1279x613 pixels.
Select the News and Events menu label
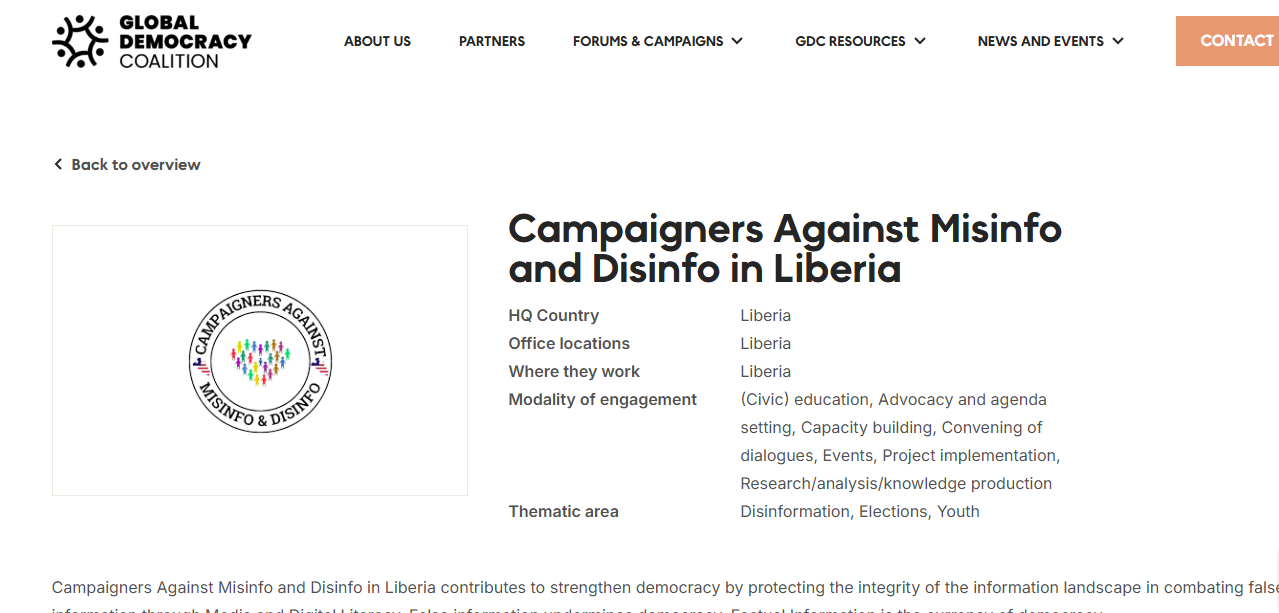click(x=1040, y=41)
